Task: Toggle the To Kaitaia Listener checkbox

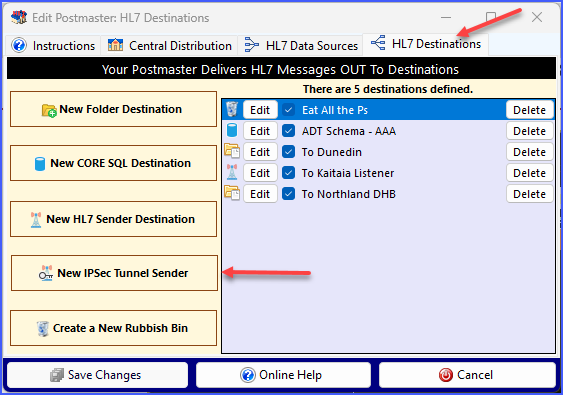Action: click(288, 173)
